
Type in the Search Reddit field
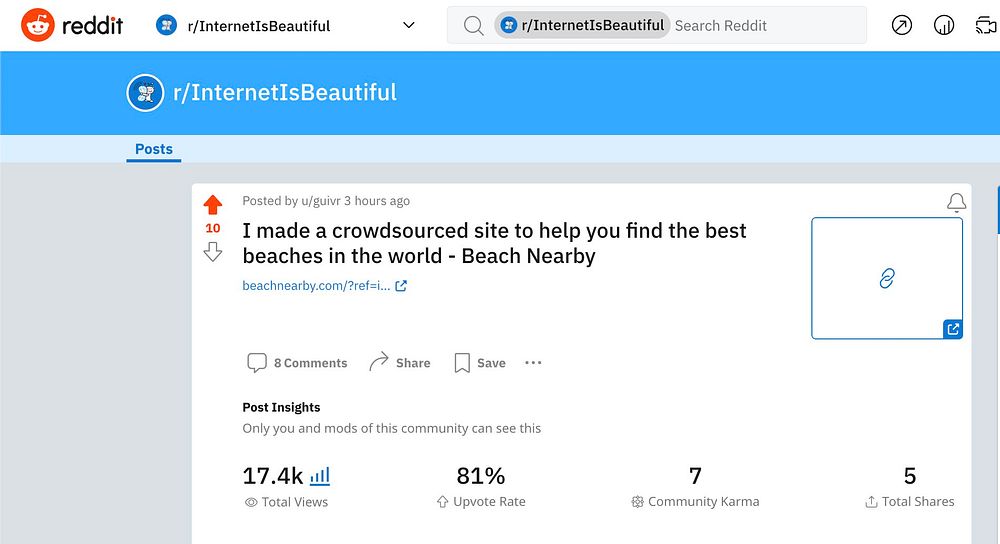pyautogui.click(x=760, y=26)
